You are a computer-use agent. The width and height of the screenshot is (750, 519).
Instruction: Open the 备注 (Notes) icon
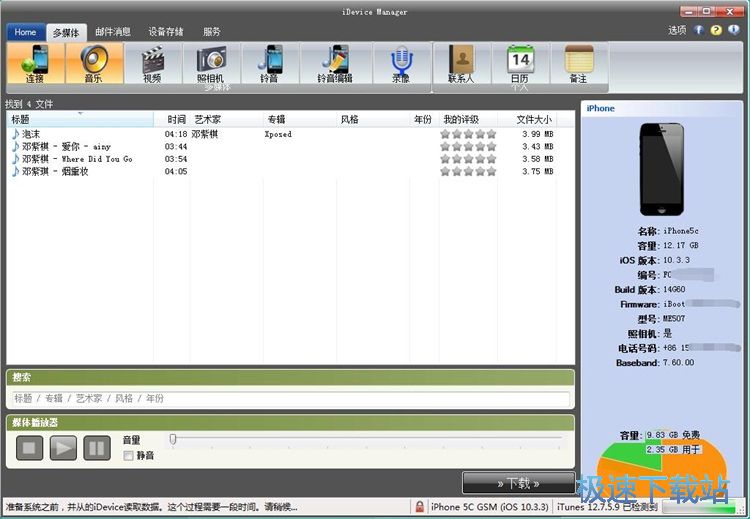pos(577,62)
